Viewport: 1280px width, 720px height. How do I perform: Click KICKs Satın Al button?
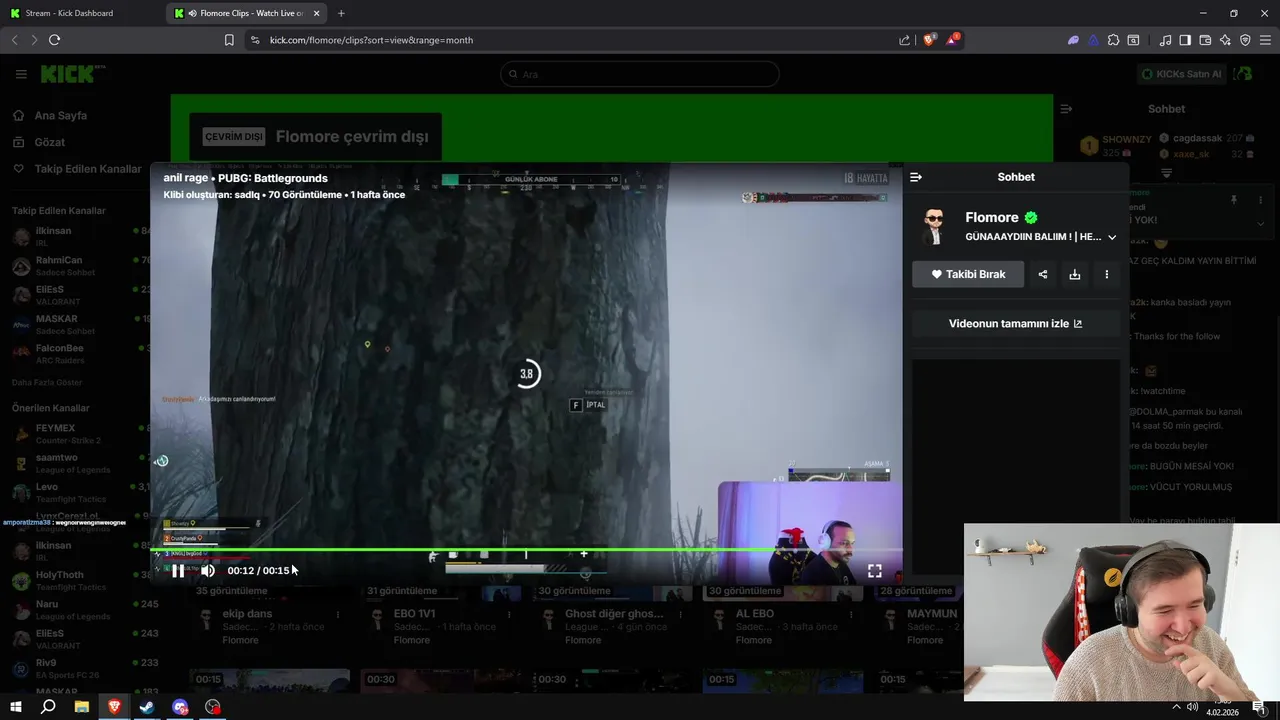pos(1182,74)
